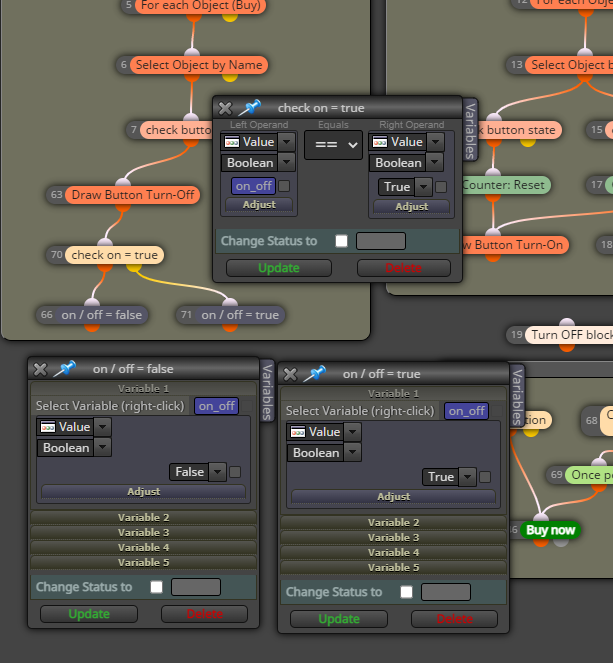Click Value icon in Right Operand
Screen dimensions: 613x663
point(380,142)
